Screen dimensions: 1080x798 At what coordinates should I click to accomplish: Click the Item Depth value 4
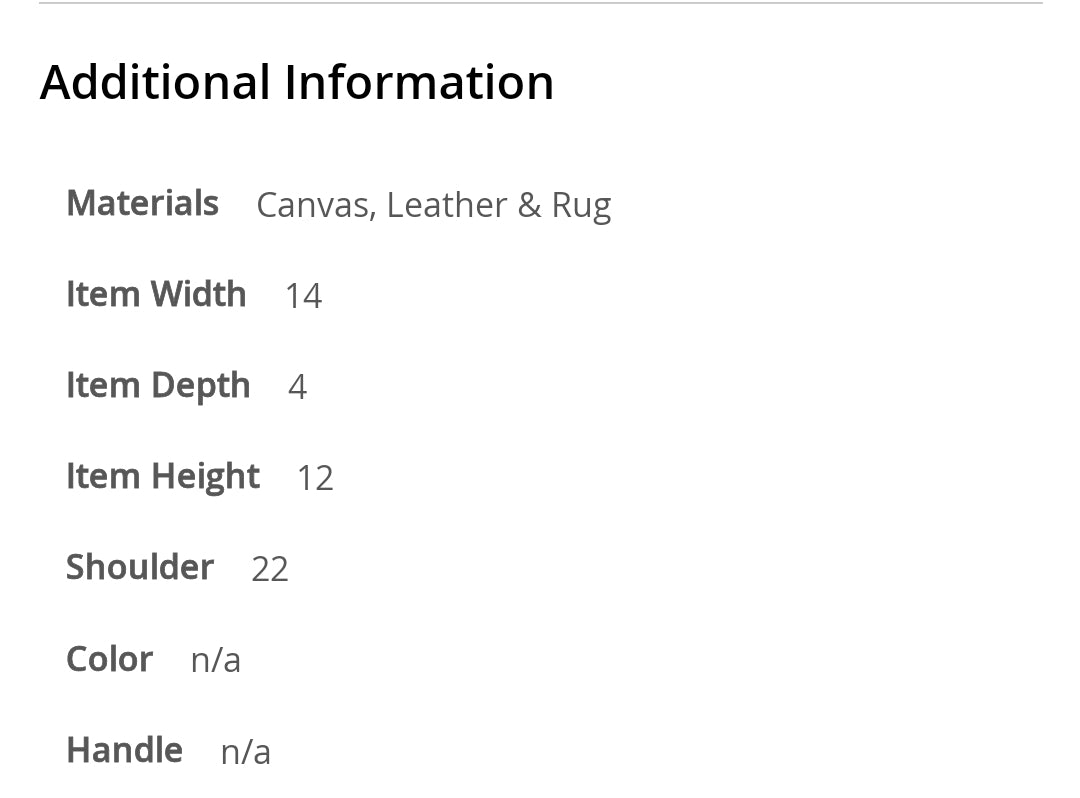coord(297,387)
